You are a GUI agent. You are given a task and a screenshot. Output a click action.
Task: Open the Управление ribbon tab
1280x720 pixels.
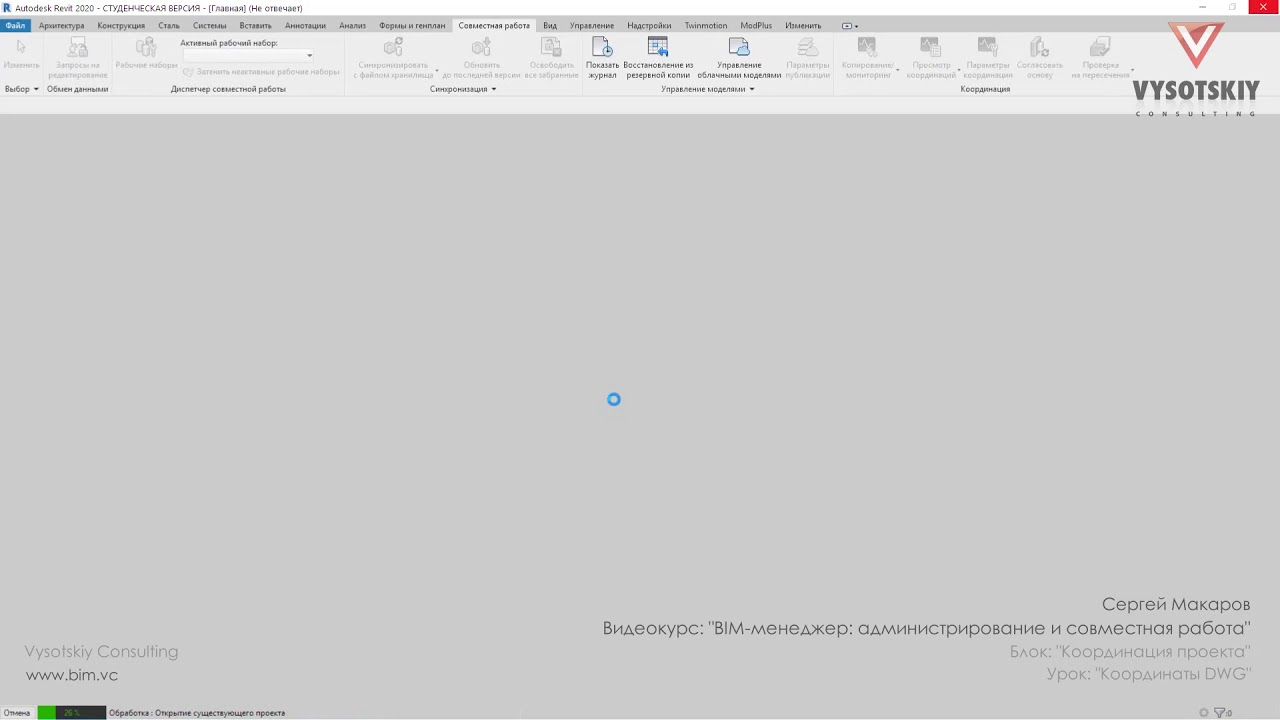(x=592, y=25)
